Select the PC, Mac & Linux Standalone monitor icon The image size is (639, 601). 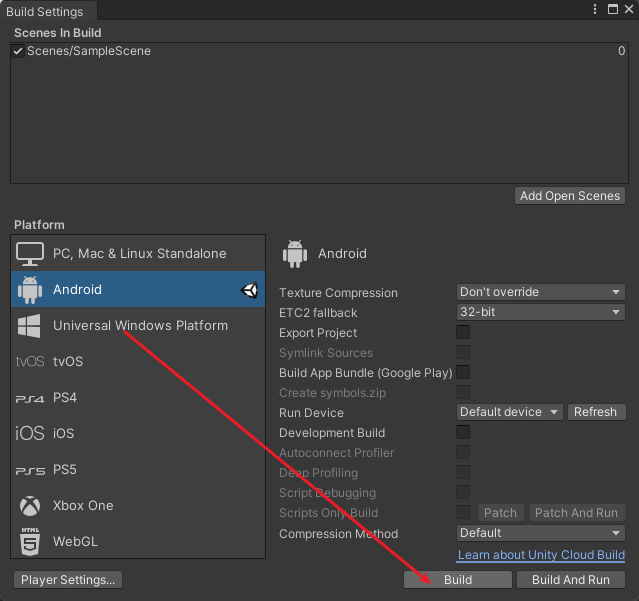(30, 253)
